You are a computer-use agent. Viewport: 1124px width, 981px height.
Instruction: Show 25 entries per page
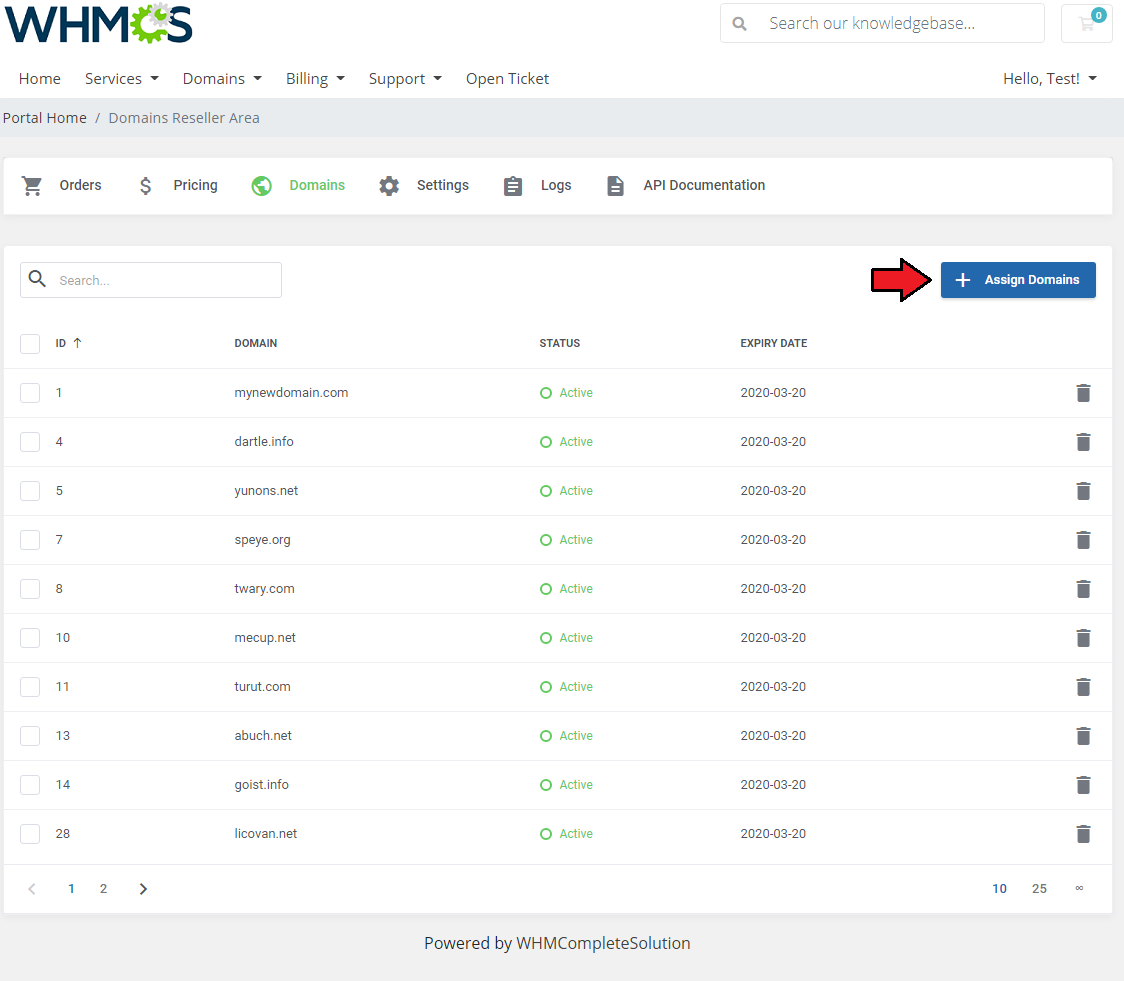click(1039, 889)
